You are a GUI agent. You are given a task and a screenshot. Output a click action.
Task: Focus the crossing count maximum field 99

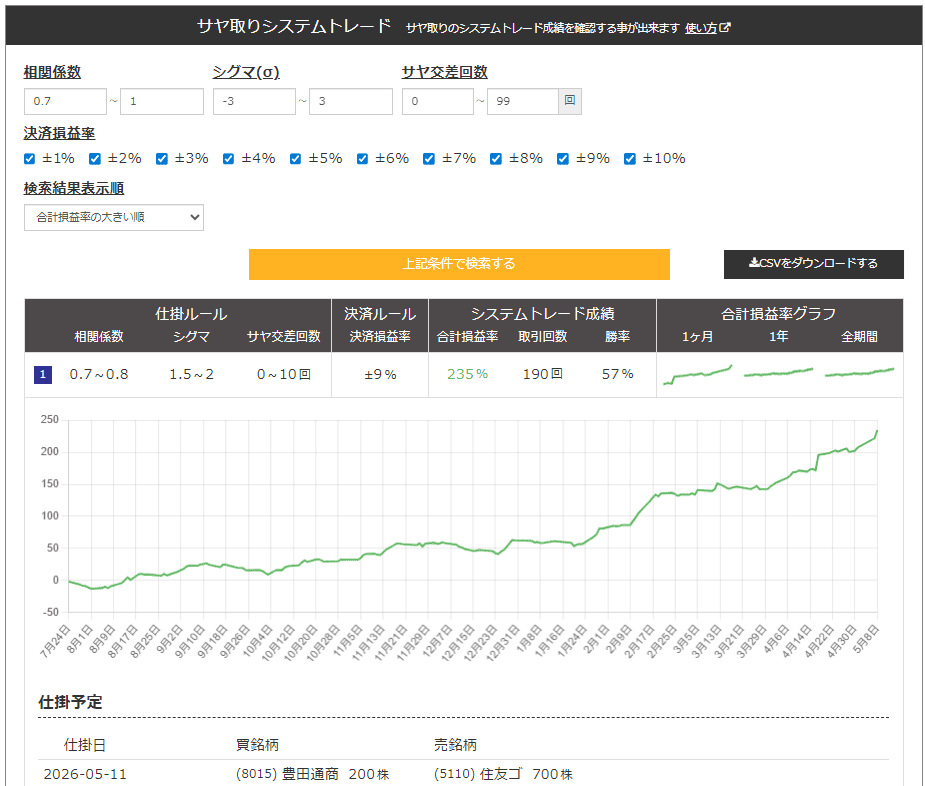coord(523,101)
